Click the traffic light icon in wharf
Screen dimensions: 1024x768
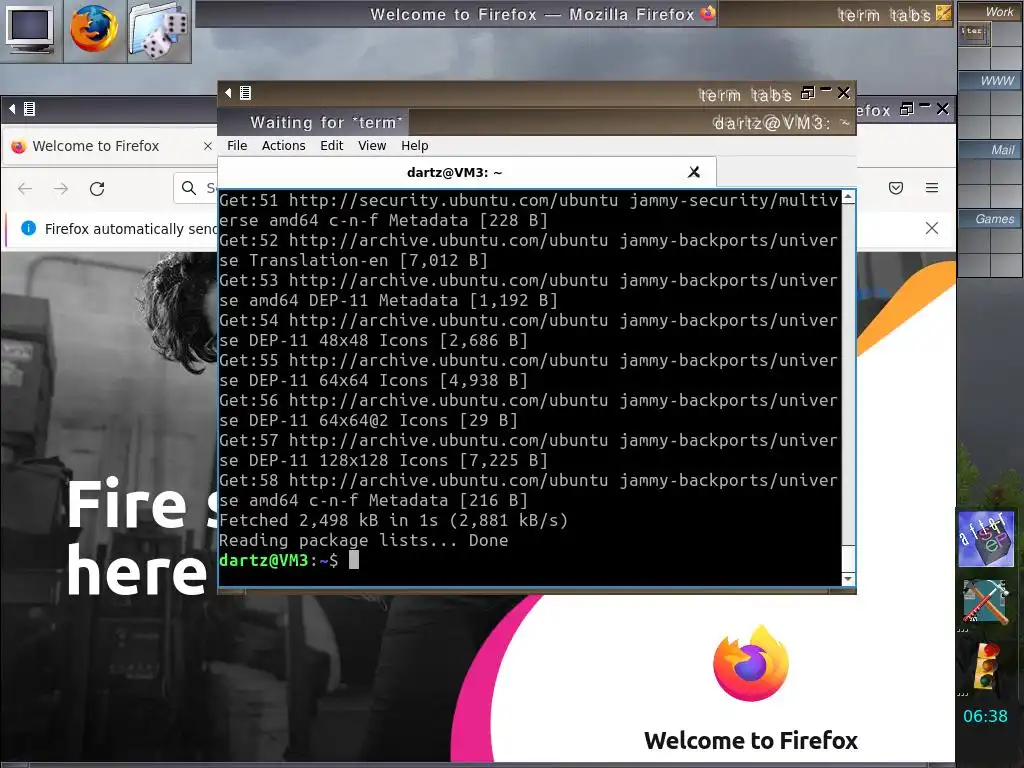point(987,666)
